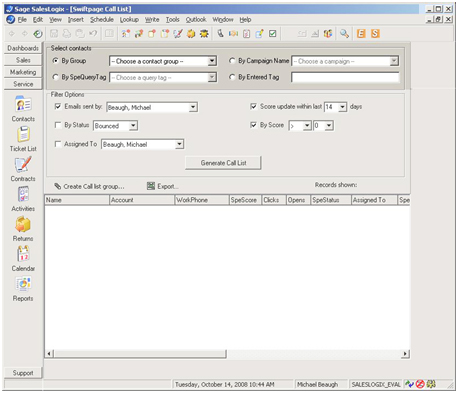Click into the By Entered Tag text field
This screenshot has height=393, width=458.
[345, 77]
